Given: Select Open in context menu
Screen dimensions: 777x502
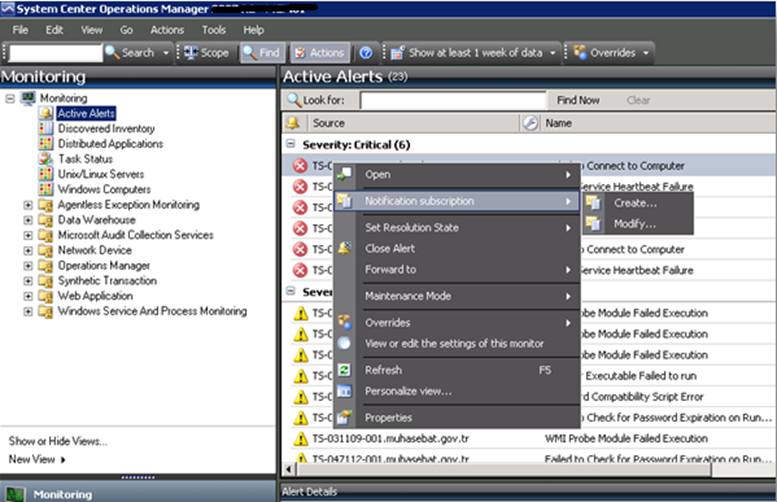Looking at the screenshot, I should tap(456, 174).
